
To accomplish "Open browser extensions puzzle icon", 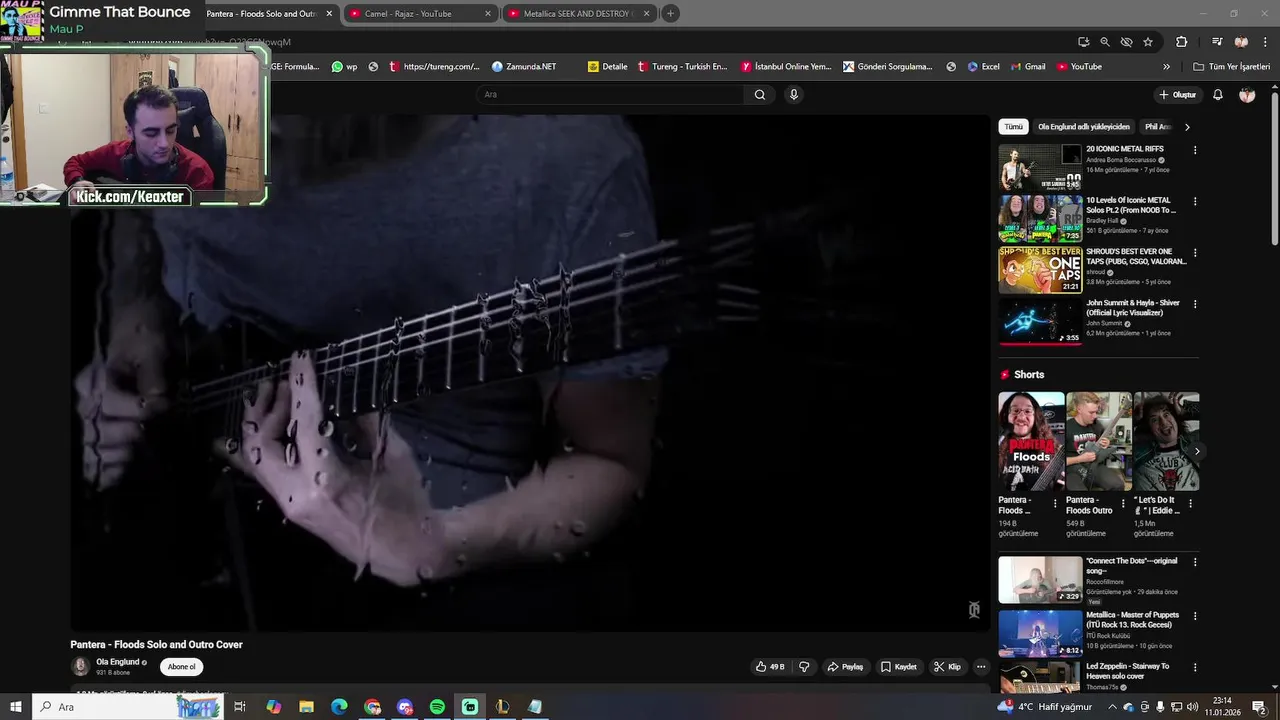I will (x=1181, y=42).
